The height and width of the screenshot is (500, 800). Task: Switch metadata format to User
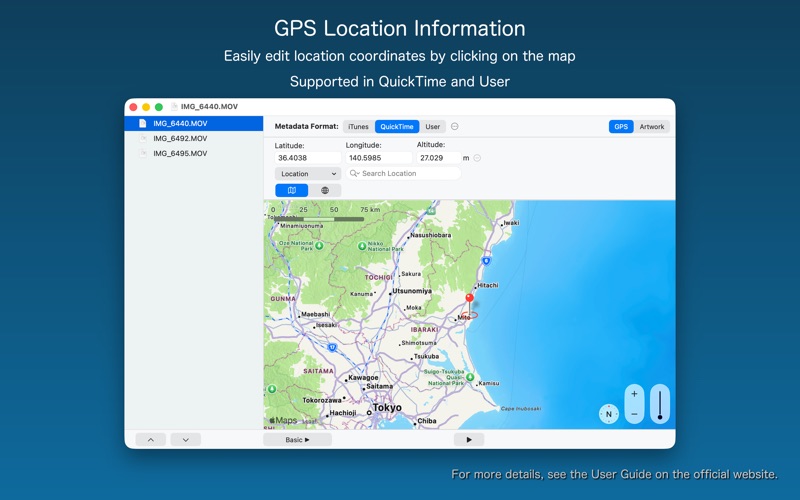point(433,127)
